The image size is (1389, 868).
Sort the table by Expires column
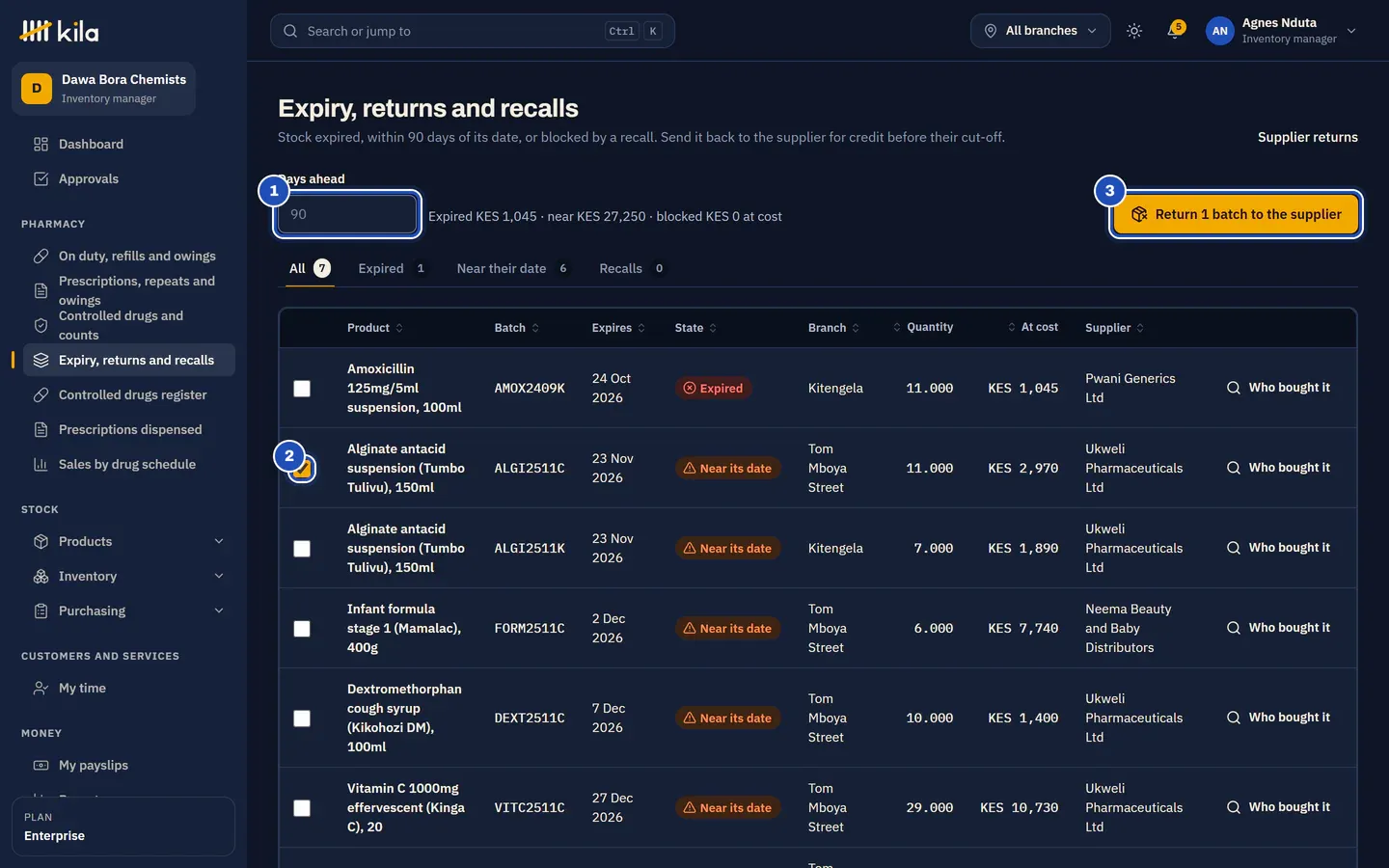pos(618,328)
